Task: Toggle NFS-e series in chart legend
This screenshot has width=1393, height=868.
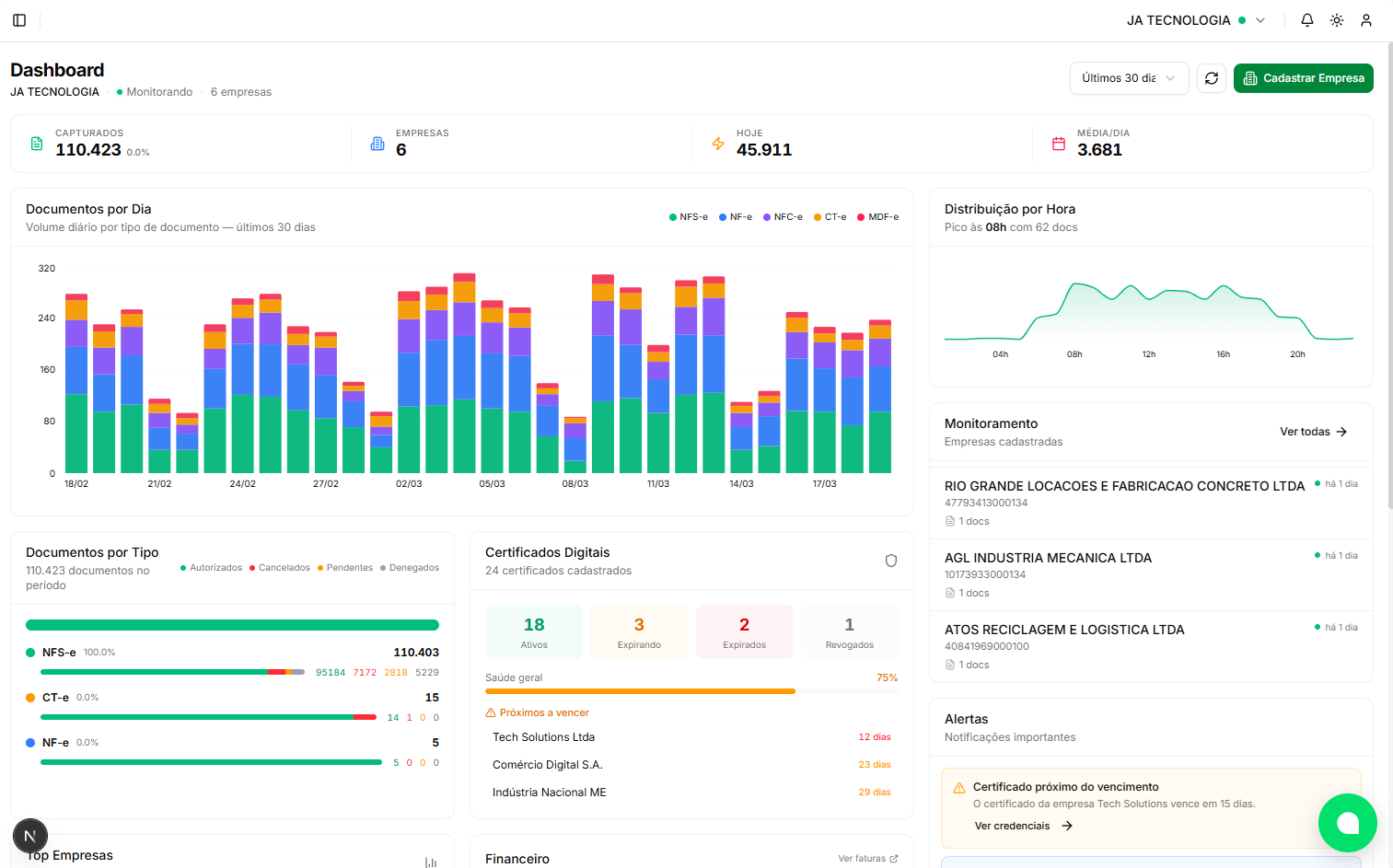Action: pos(689,217)
